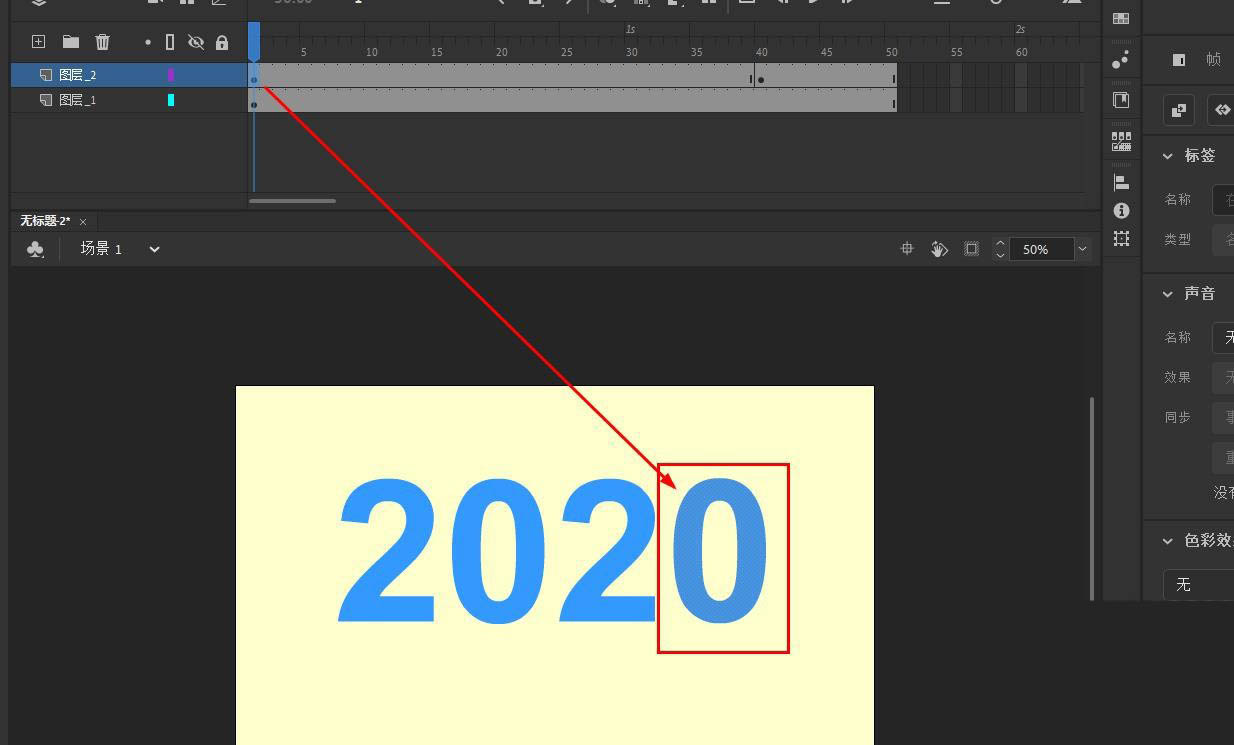
Task: Hide all layers with the eye icon
Action: tap(196, 42)
